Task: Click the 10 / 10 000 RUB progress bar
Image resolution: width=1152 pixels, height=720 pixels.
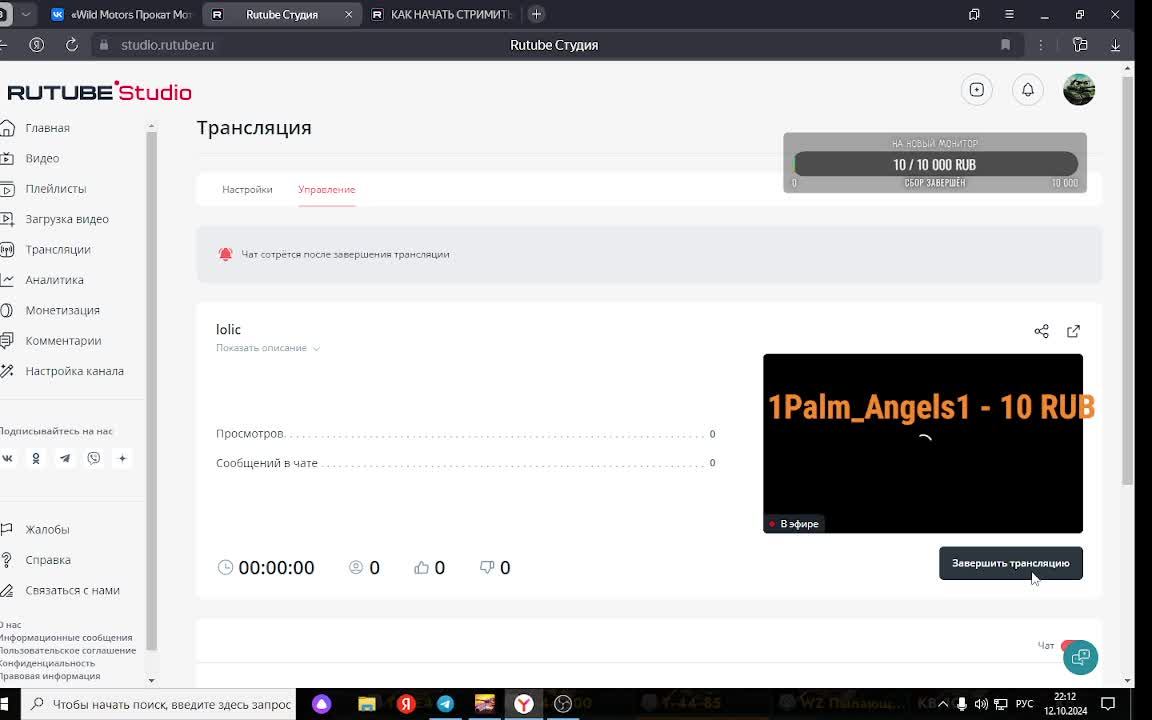Action: pyautogui.click(x=935, y=164)
